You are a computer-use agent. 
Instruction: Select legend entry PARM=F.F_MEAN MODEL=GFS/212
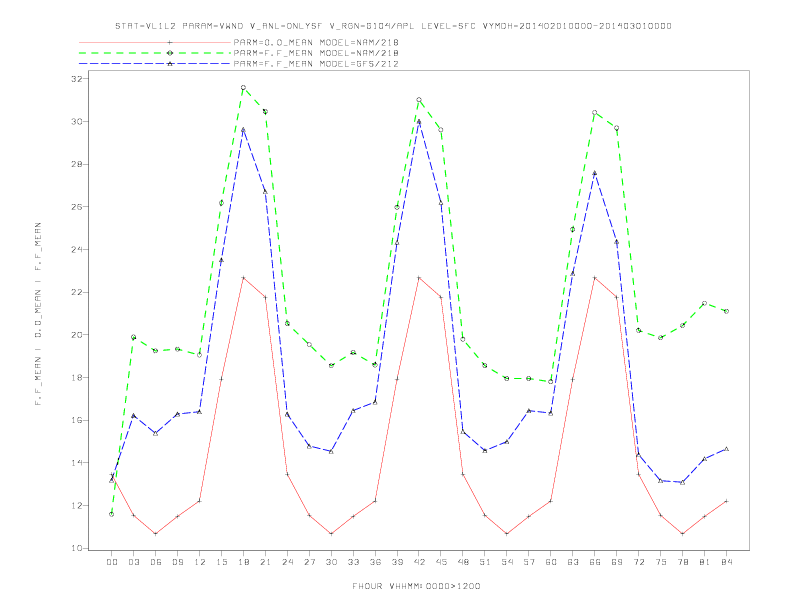(316, 64)
